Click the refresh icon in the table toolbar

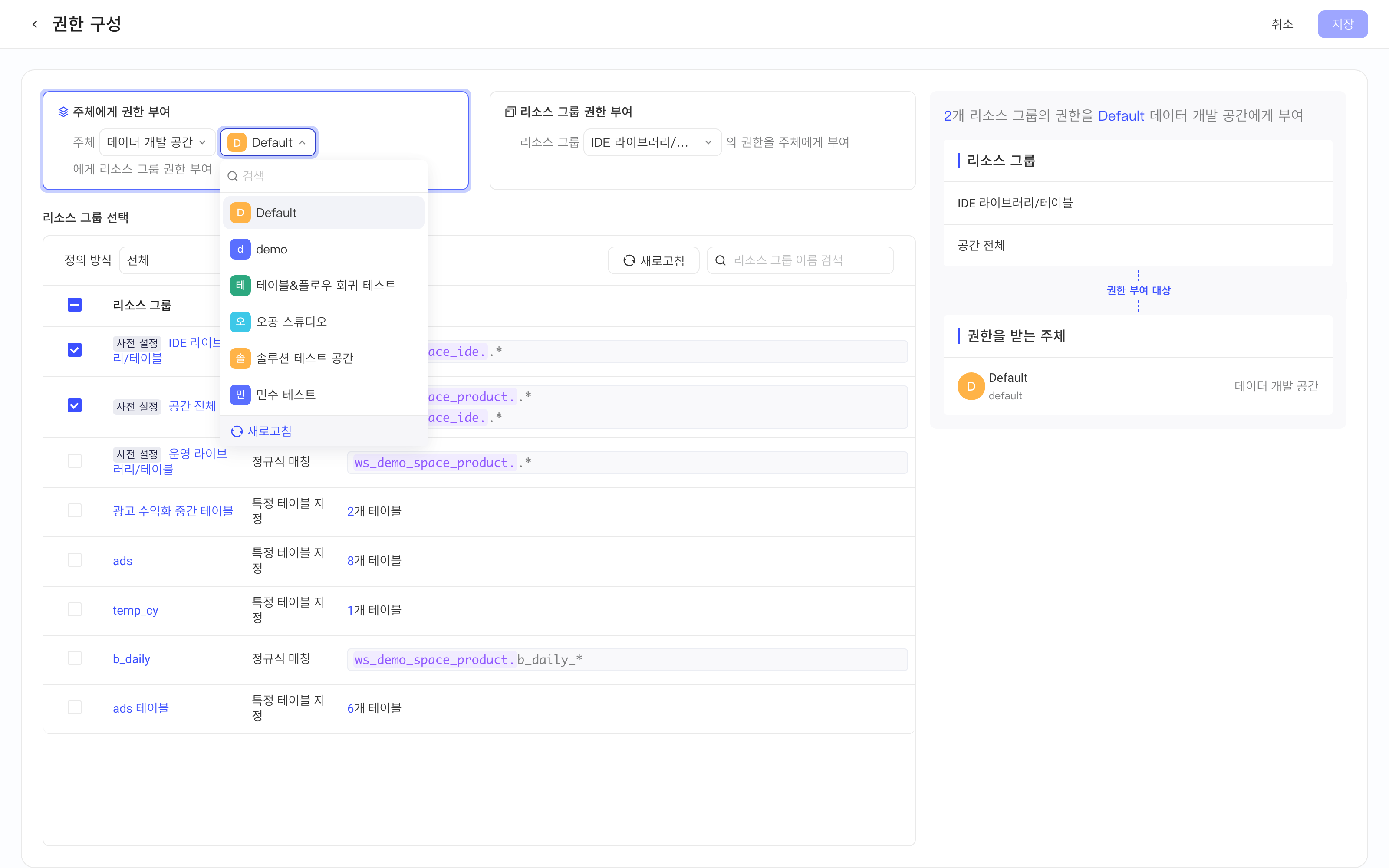[629, 261]
